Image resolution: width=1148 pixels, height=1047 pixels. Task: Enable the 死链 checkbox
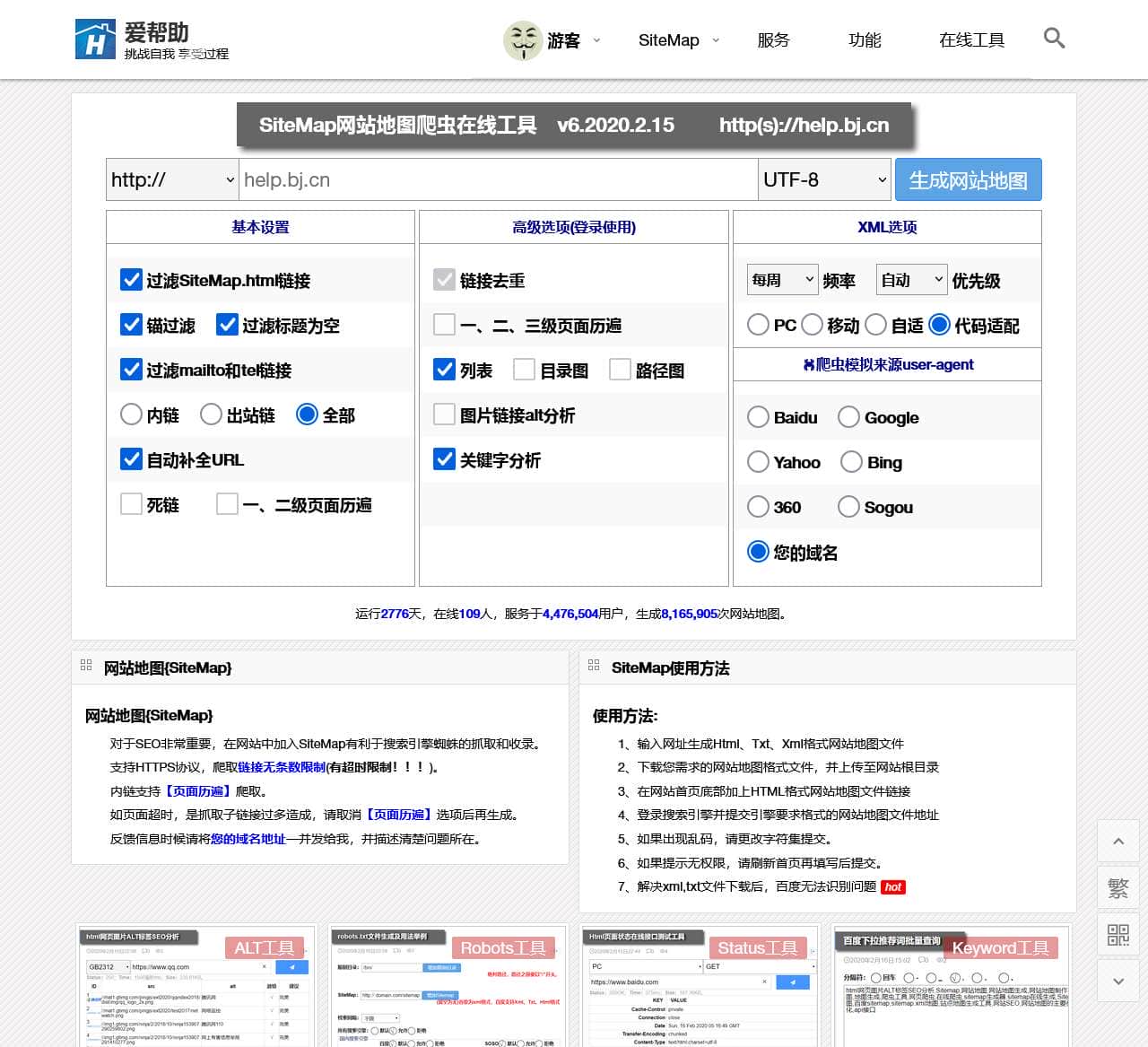click(x=131, y=503)
